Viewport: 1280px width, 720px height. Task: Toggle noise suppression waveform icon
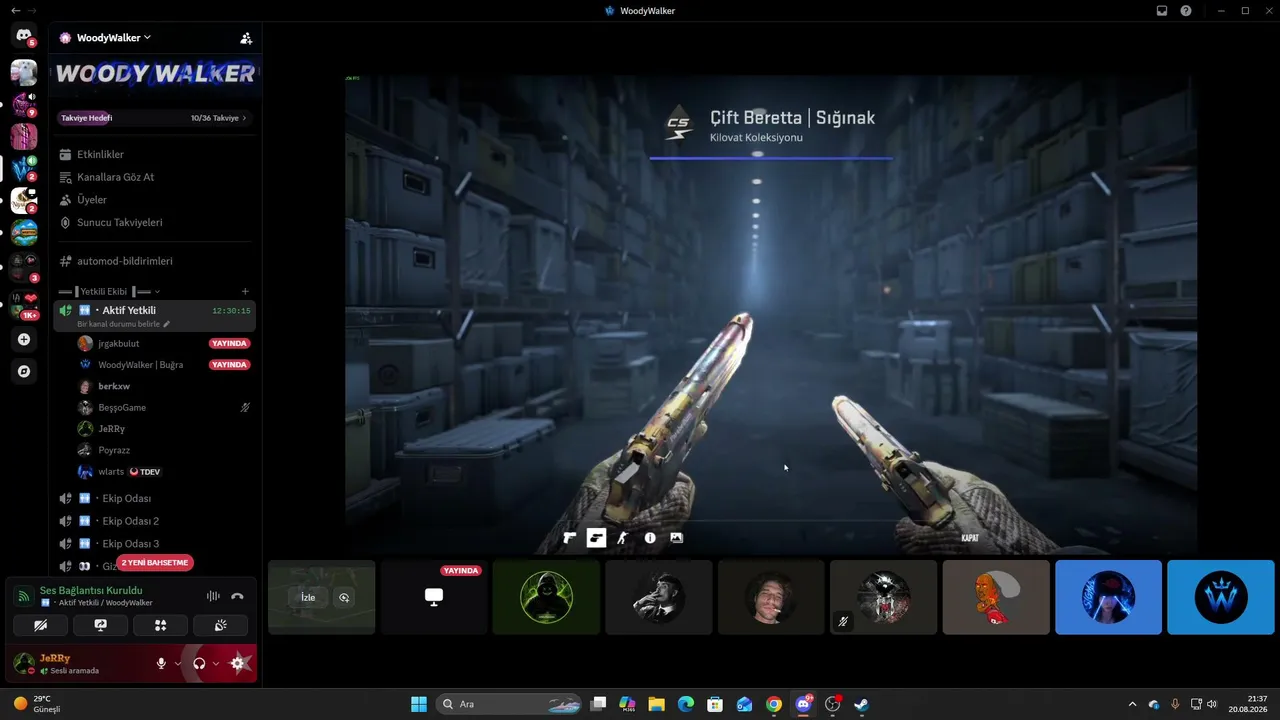pyautogui.click(x=213, y=596)
